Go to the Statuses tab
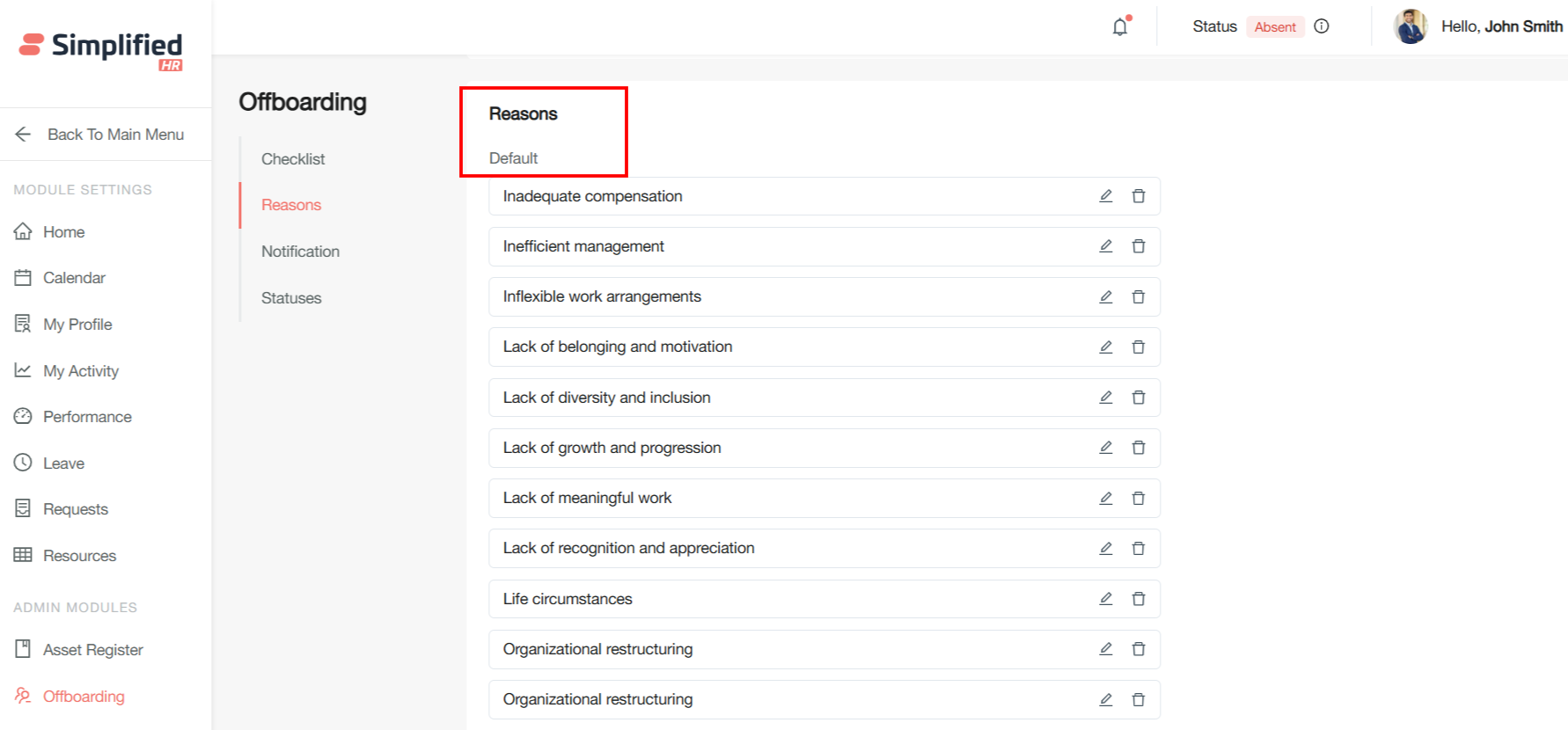This screenshot has height=730, width=1568. tap(291, 298)
